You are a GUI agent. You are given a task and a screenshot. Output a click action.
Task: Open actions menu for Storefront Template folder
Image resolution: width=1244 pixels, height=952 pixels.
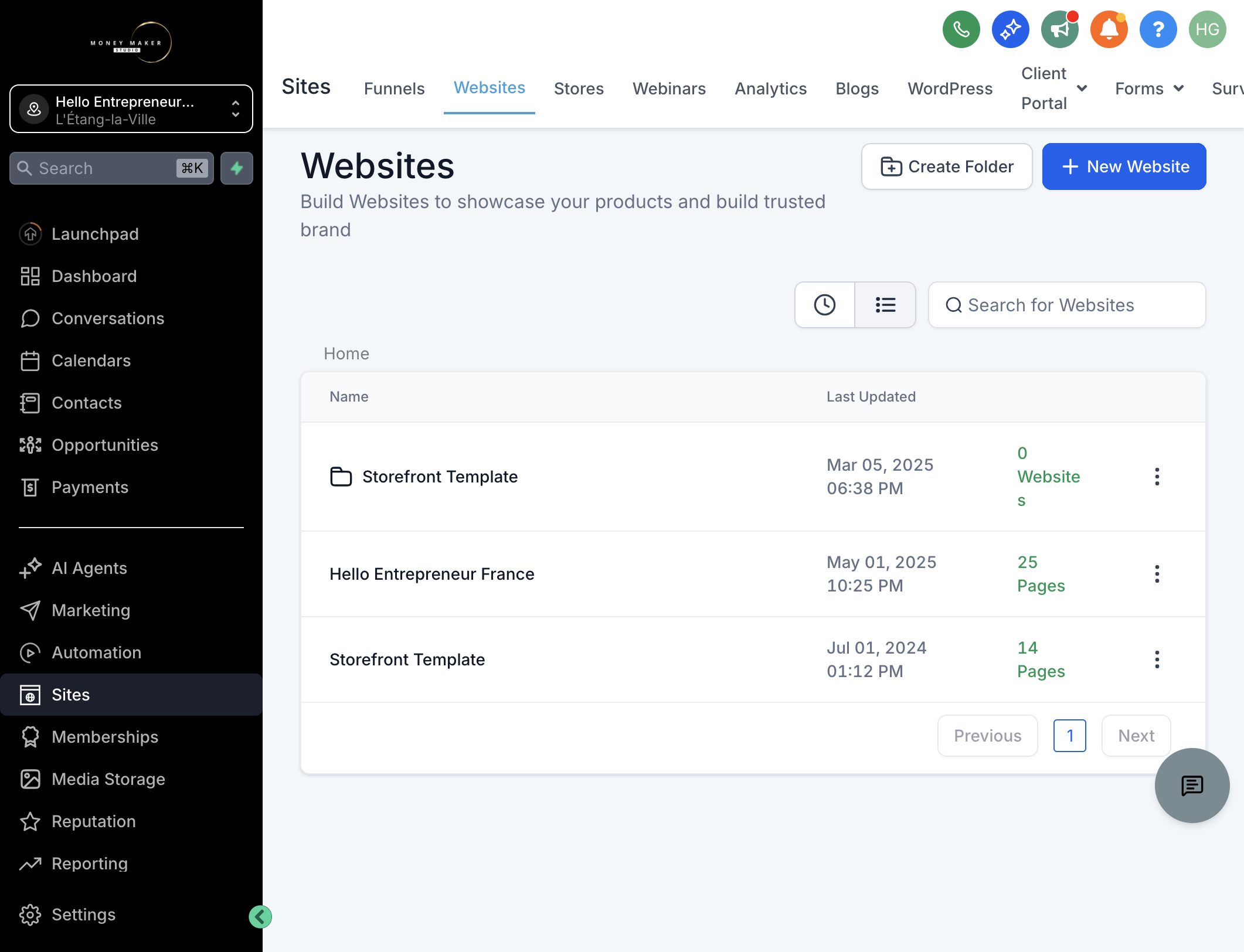[1157, 477]
